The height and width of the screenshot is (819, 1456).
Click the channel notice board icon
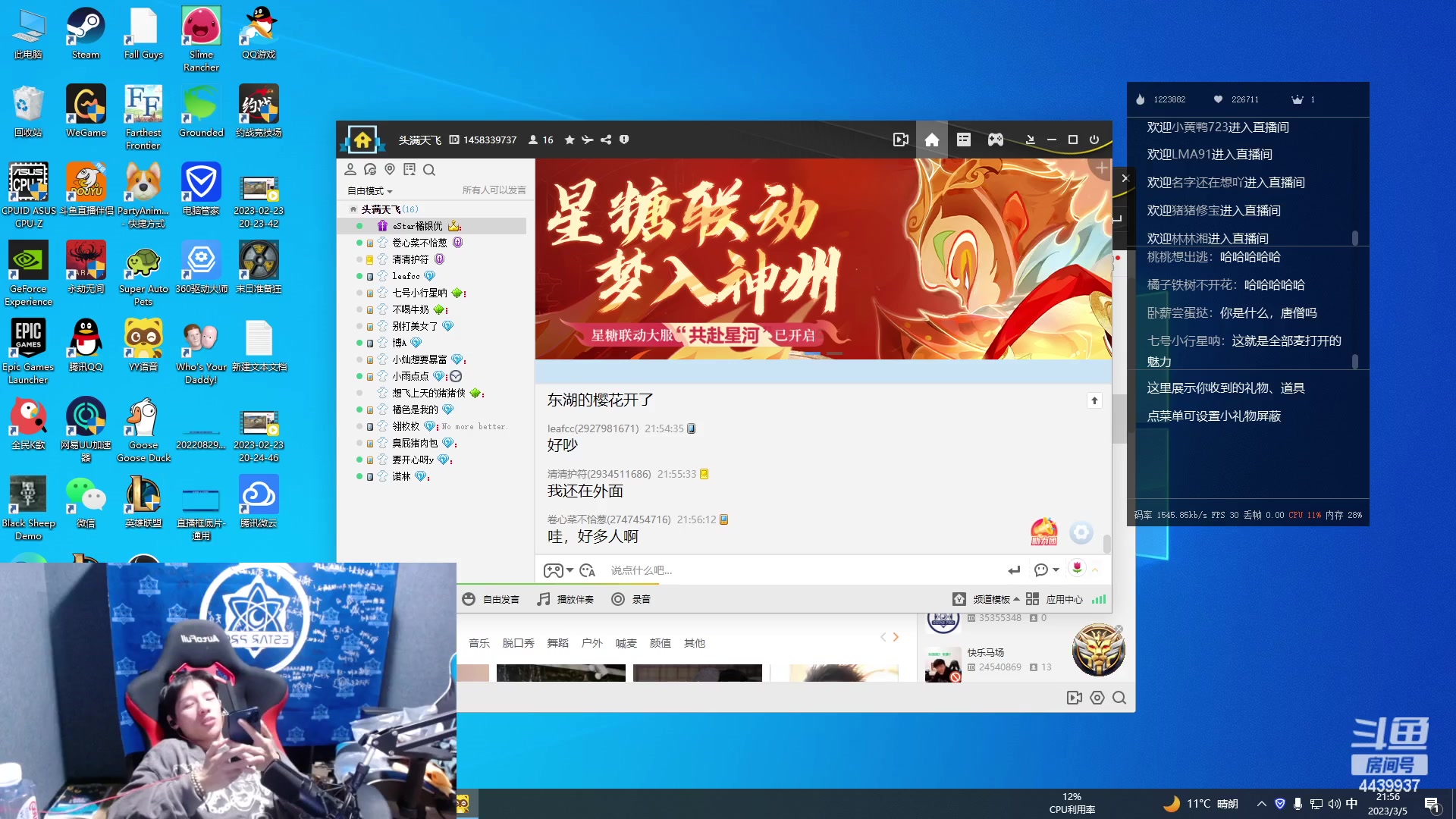click(x=409, y=170)
